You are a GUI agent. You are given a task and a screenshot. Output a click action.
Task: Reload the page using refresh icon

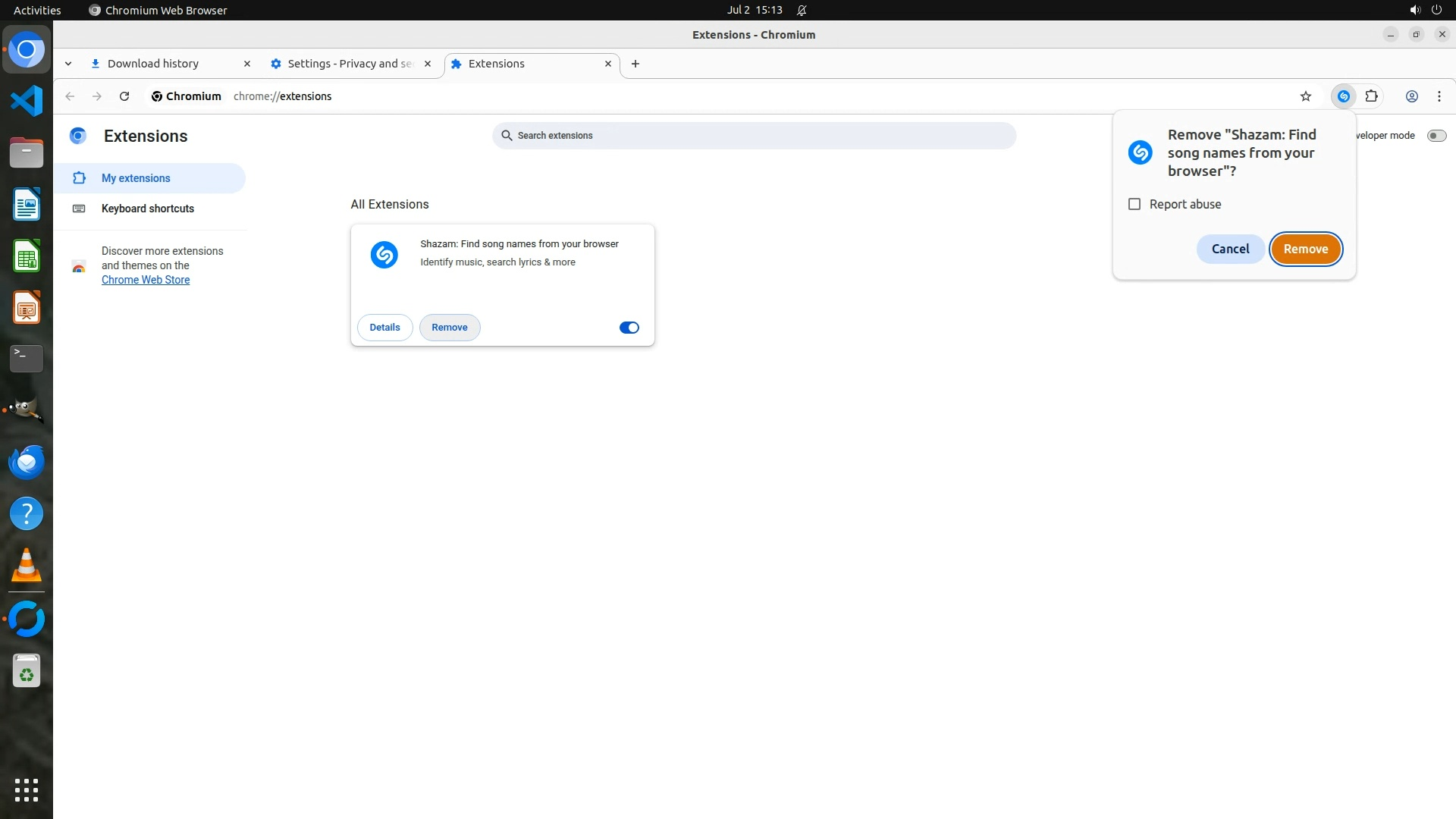coord(124,96)
